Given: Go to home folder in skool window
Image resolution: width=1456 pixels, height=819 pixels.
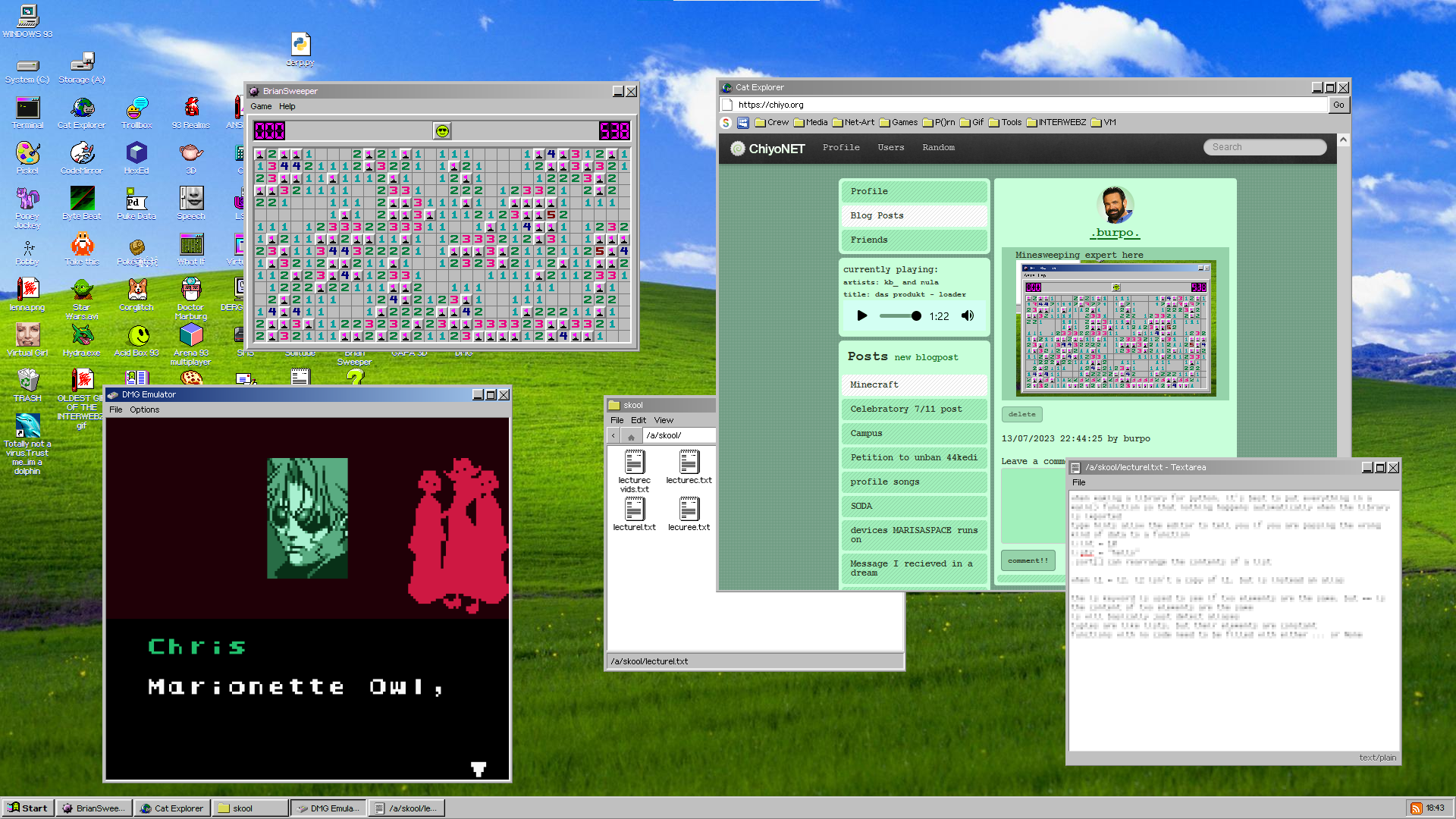Looking at the screenshot, I should (631, 436).
